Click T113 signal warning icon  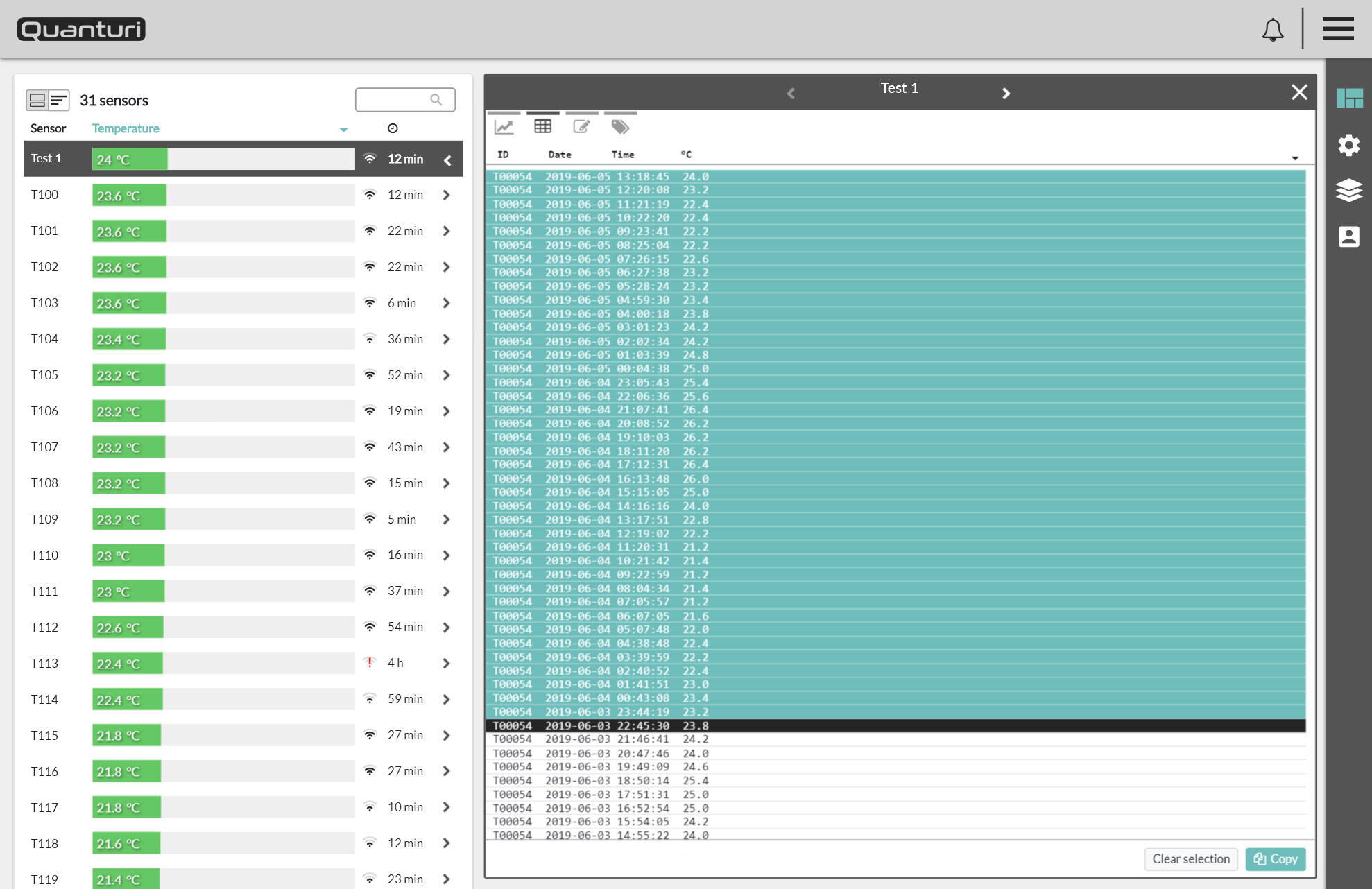tap(370, 662)
